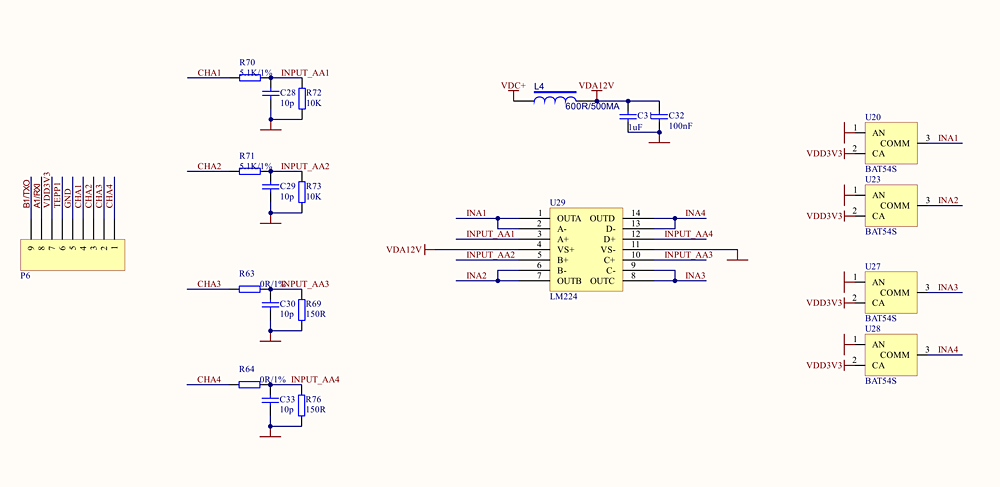Click the VDD3V3 label beside U27

[x=825, y=303]
